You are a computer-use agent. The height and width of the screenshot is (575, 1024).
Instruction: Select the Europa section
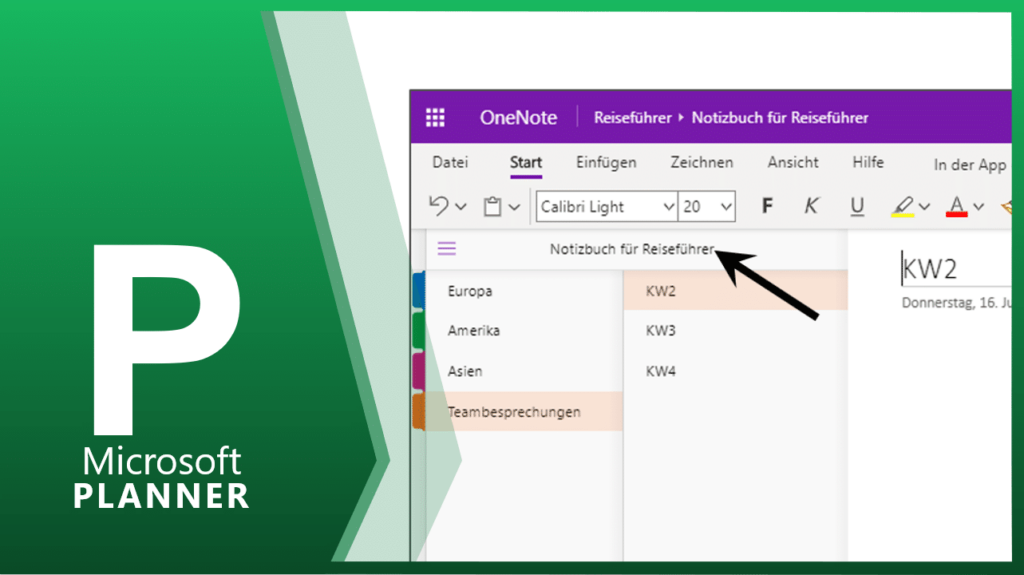[x=470, y=291]
